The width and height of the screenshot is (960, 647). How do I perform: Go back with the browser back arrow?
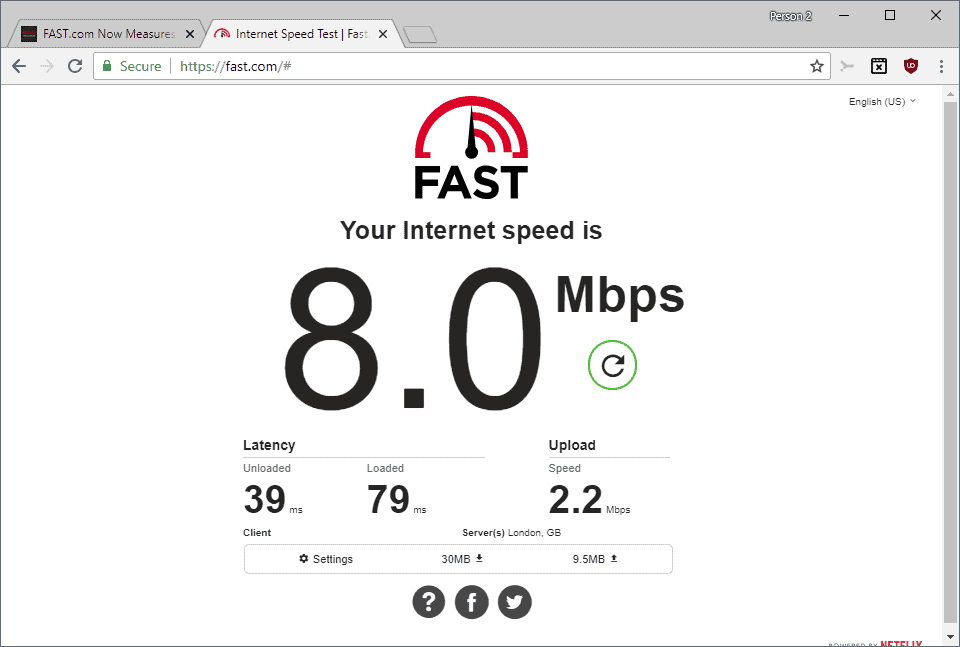click(19, 66)
